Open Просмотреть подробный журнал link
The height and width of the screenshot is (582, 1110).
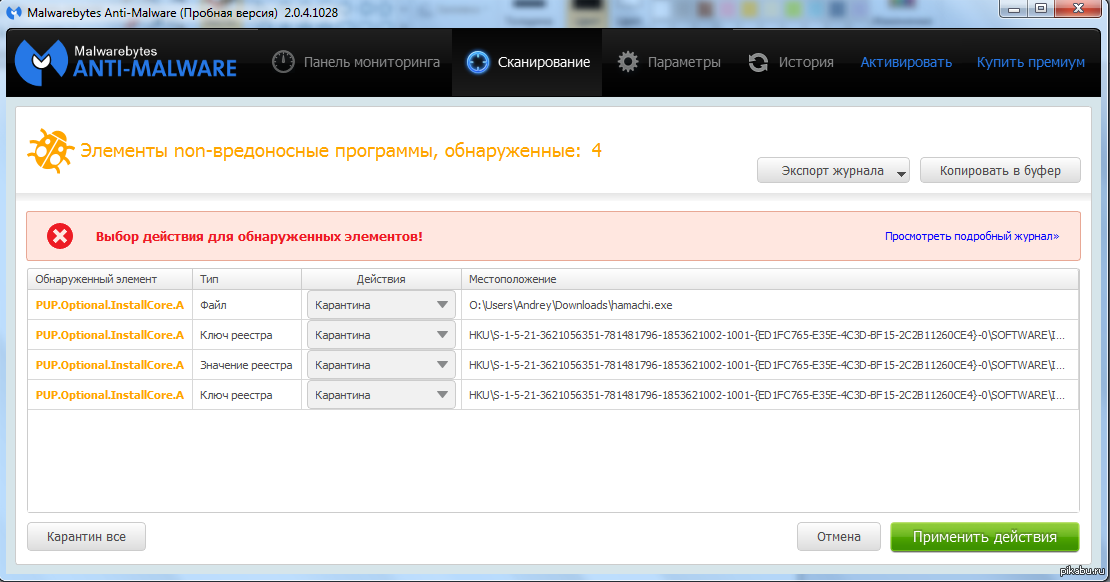click(971, 237)
